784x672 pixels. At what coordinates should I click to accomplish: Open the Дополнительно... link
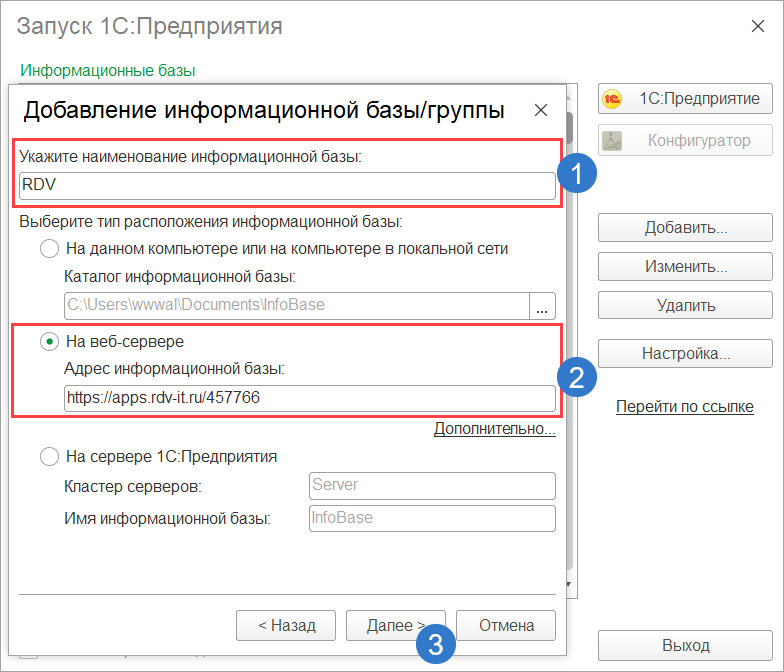494,428
